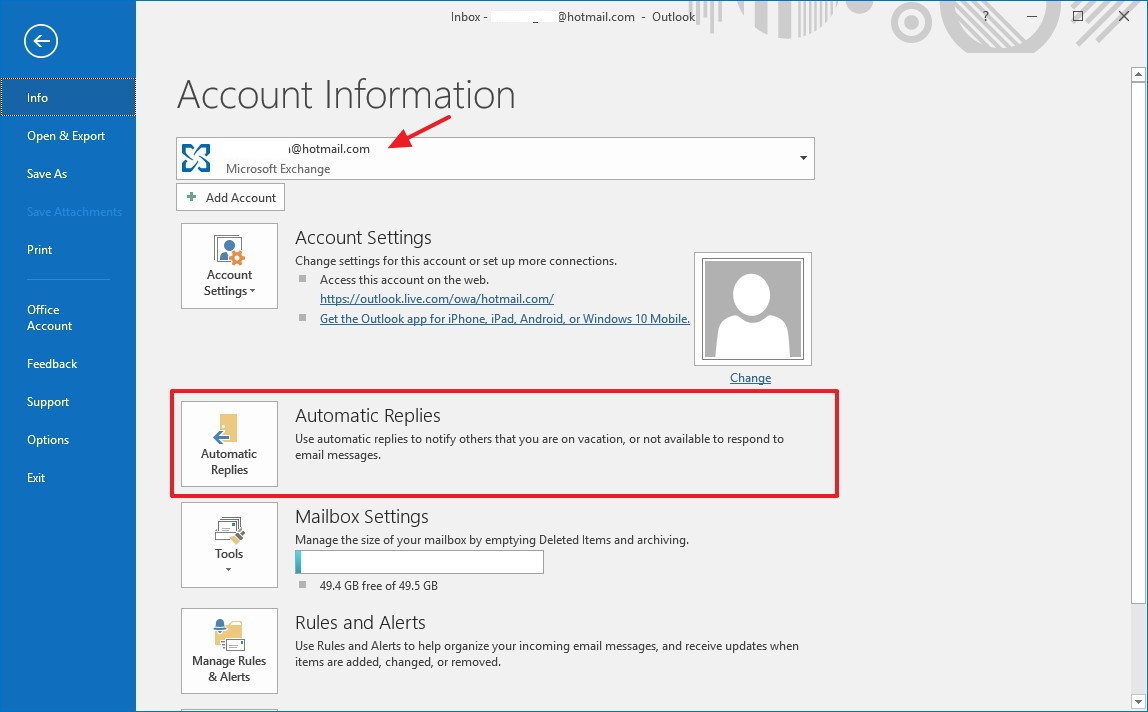The width and height of the screenshot is (1148, 712).
Task: Open the outlook.live.com web access link
Action: coord(436,299)
